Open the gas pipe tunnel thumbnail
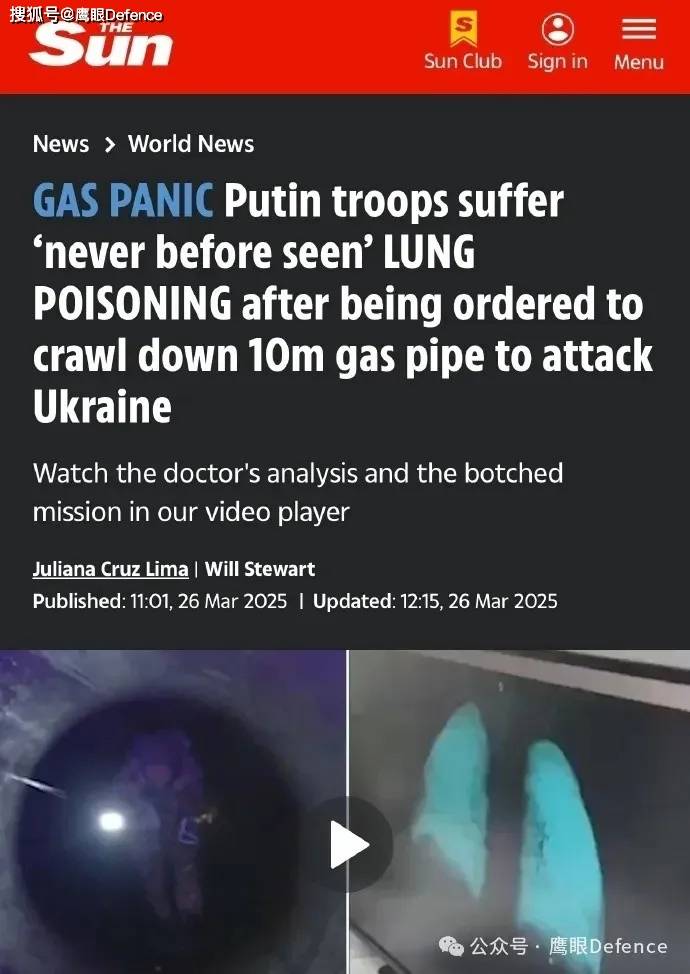Screen dimensions: 690x974 (173, 812)
